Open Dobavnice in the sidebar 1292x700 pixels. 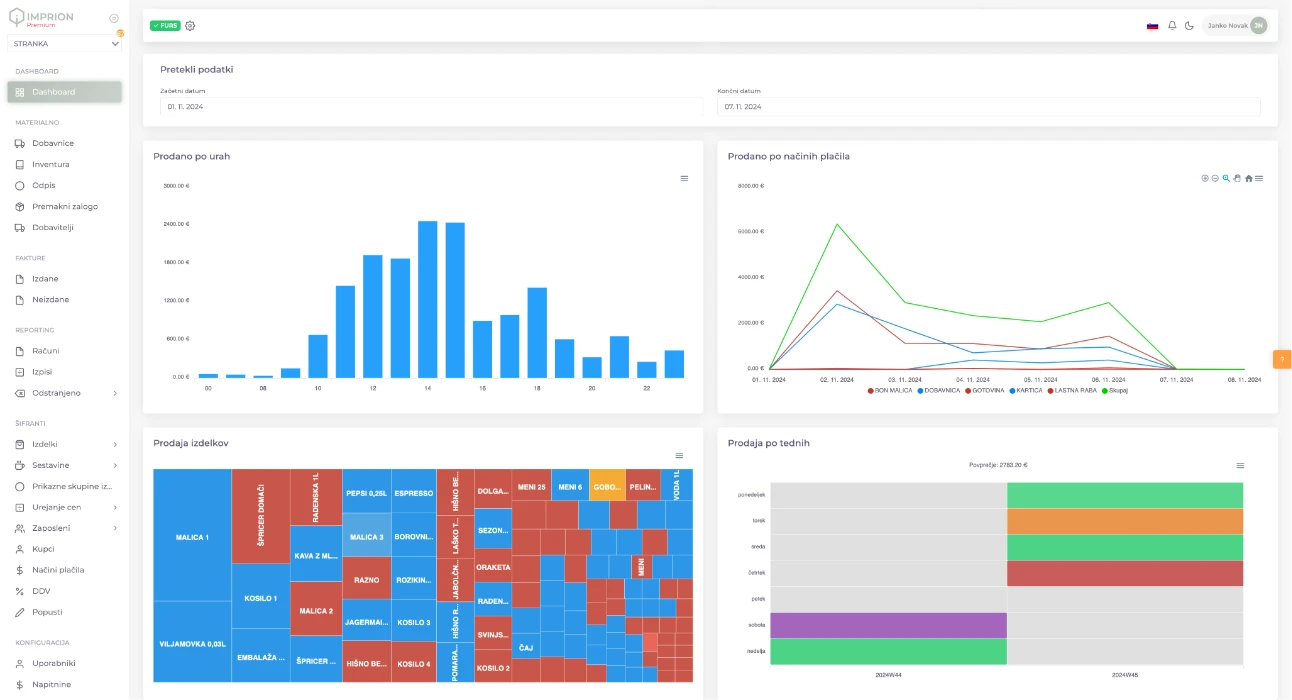(x=52, y=143)
